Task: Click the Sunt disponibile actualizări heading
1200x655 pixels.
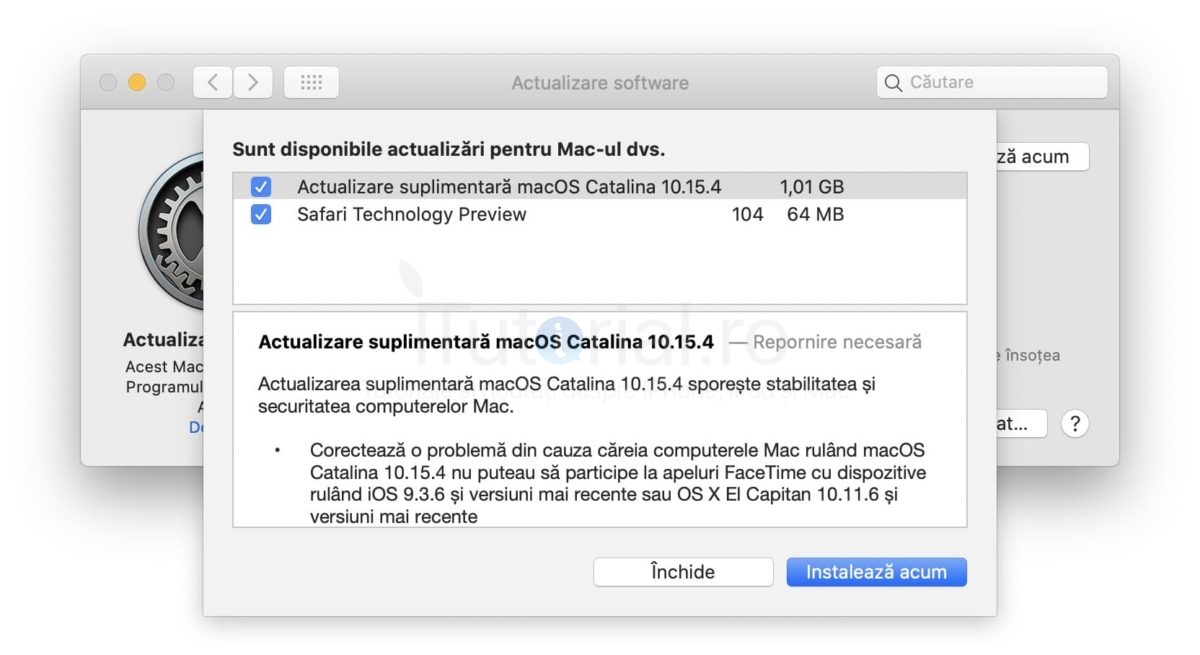Action: [x=449, y=149]
